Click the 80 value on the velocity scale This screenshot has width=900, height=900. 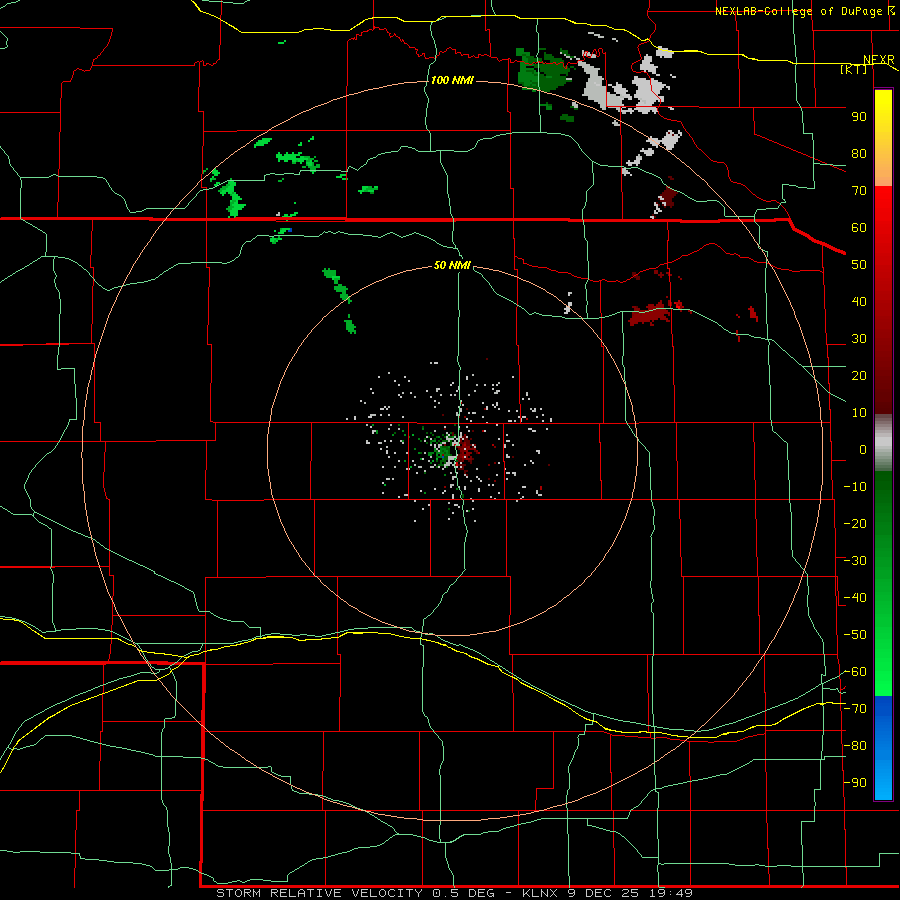tap(859, 153)
